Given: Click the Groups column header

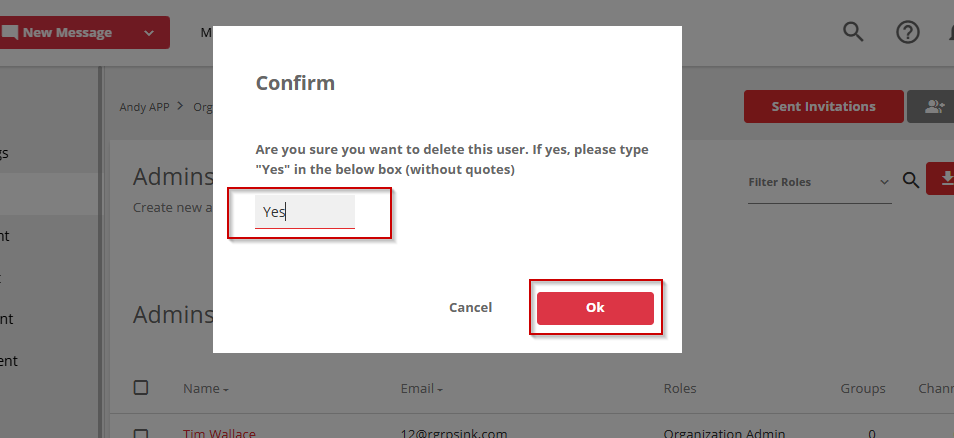Looking at the screenshot, I should coord(863,388).
